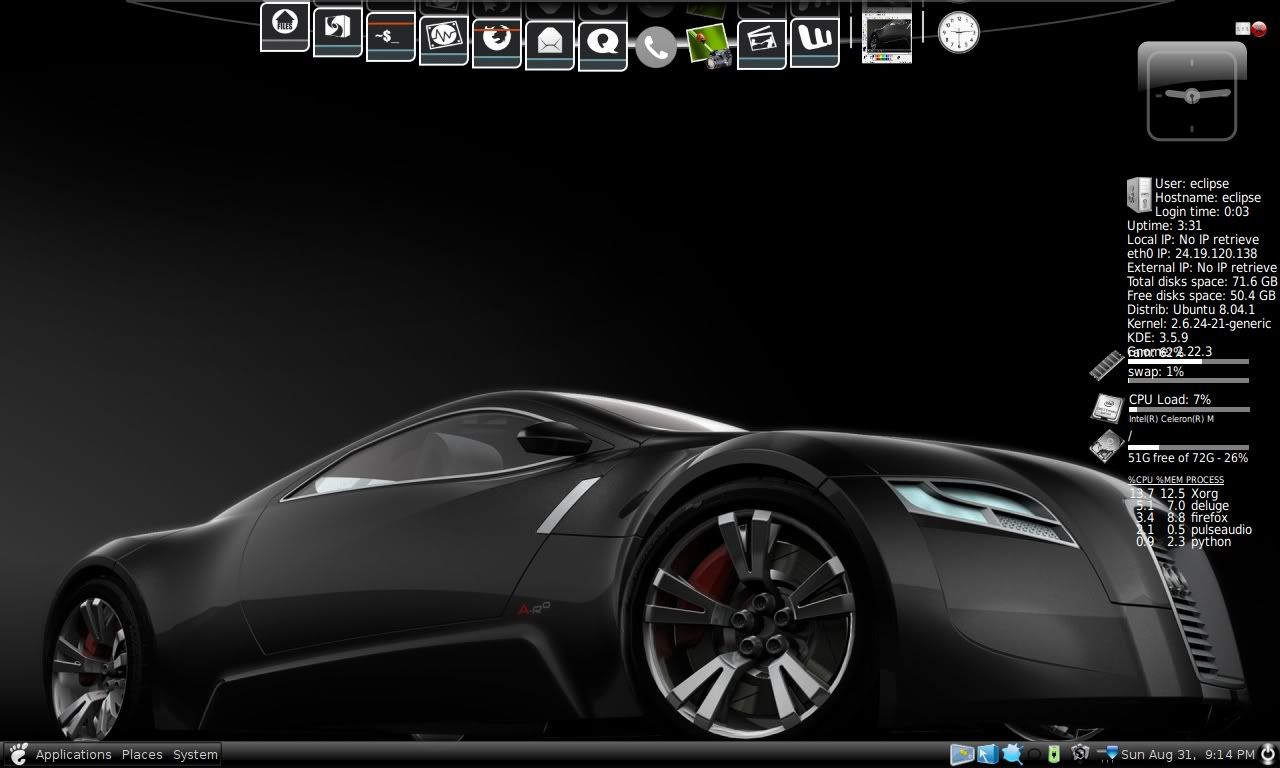Click 'Intel(R) Celeron(R) M' text
This screenshot has width=1280, height=768.
[x=1171, y=419]
